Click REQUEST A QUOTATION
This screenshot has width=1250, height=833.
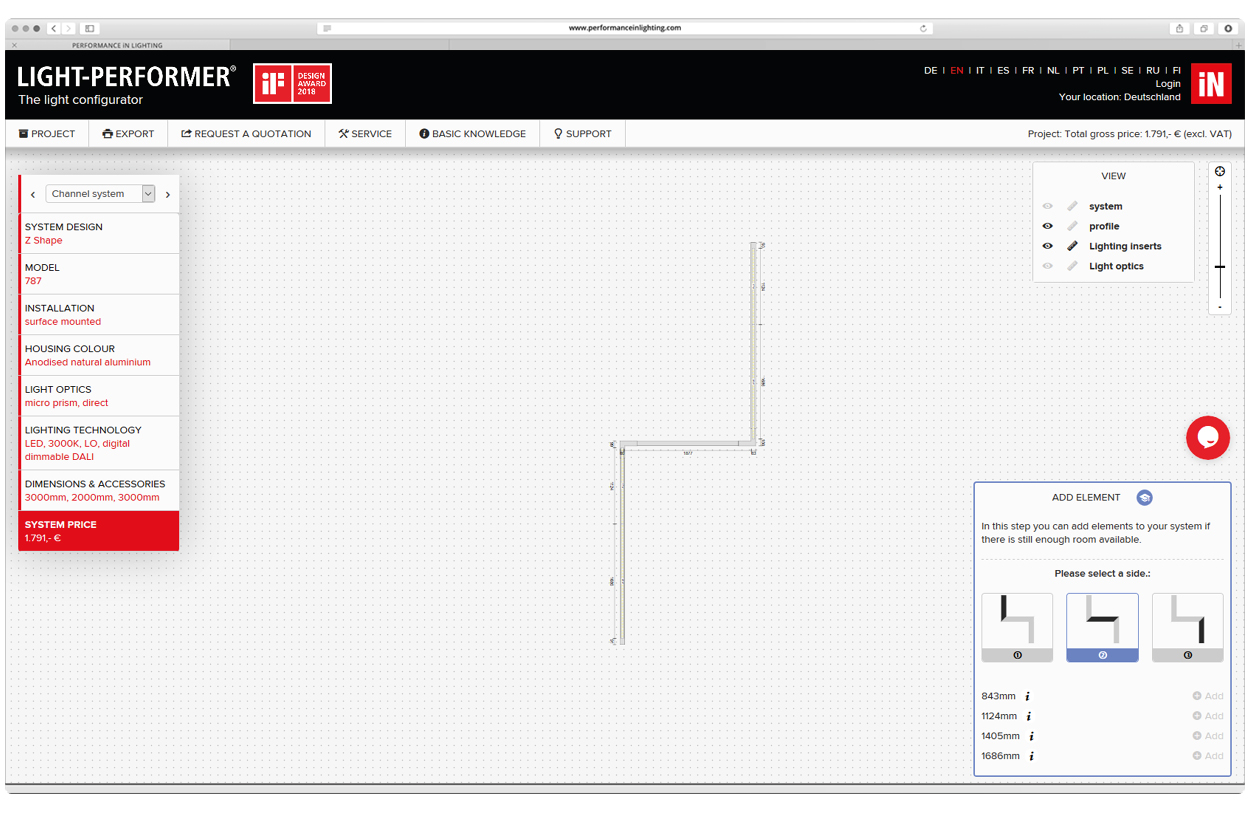246,134
